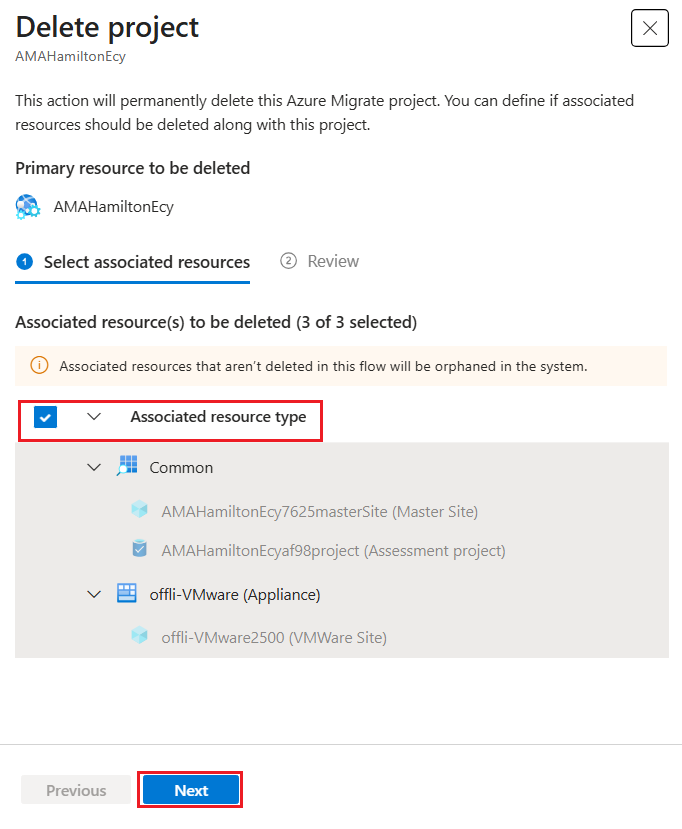
Task: Click the offli-VMware Appliance icon
Action: 127,593
